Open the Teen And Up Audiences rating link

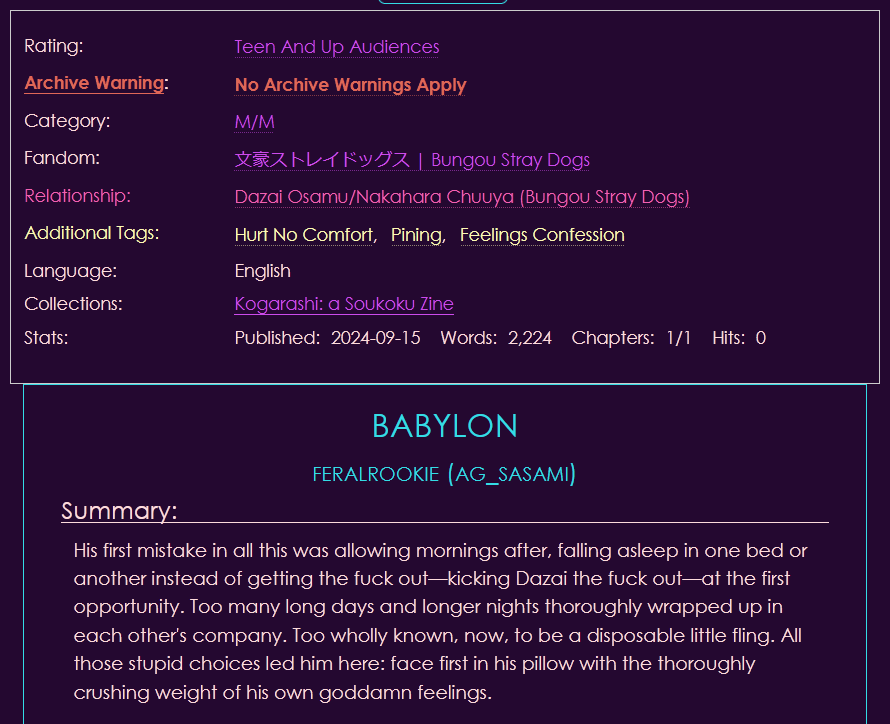click(337, 47)
